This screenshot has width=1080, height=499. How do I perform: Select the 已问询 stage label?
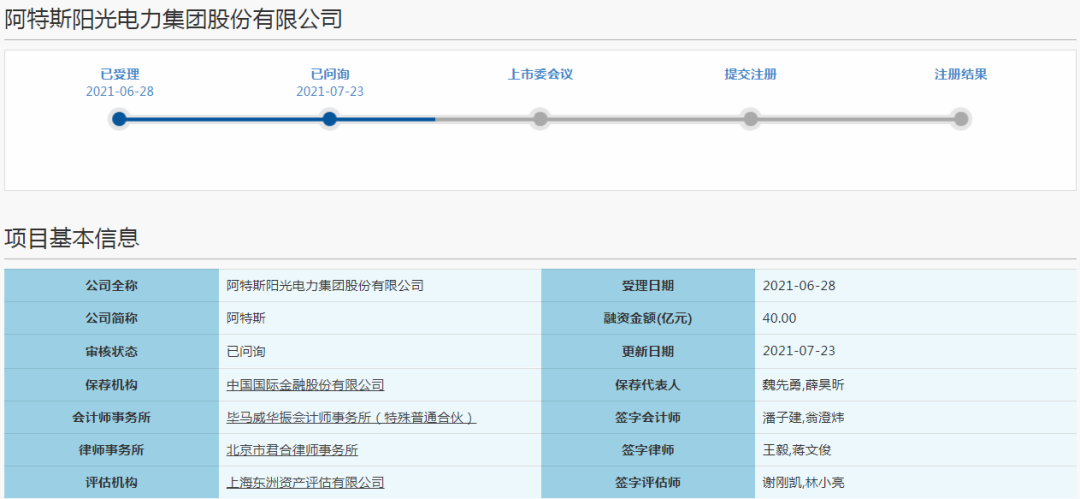point(330,74)
